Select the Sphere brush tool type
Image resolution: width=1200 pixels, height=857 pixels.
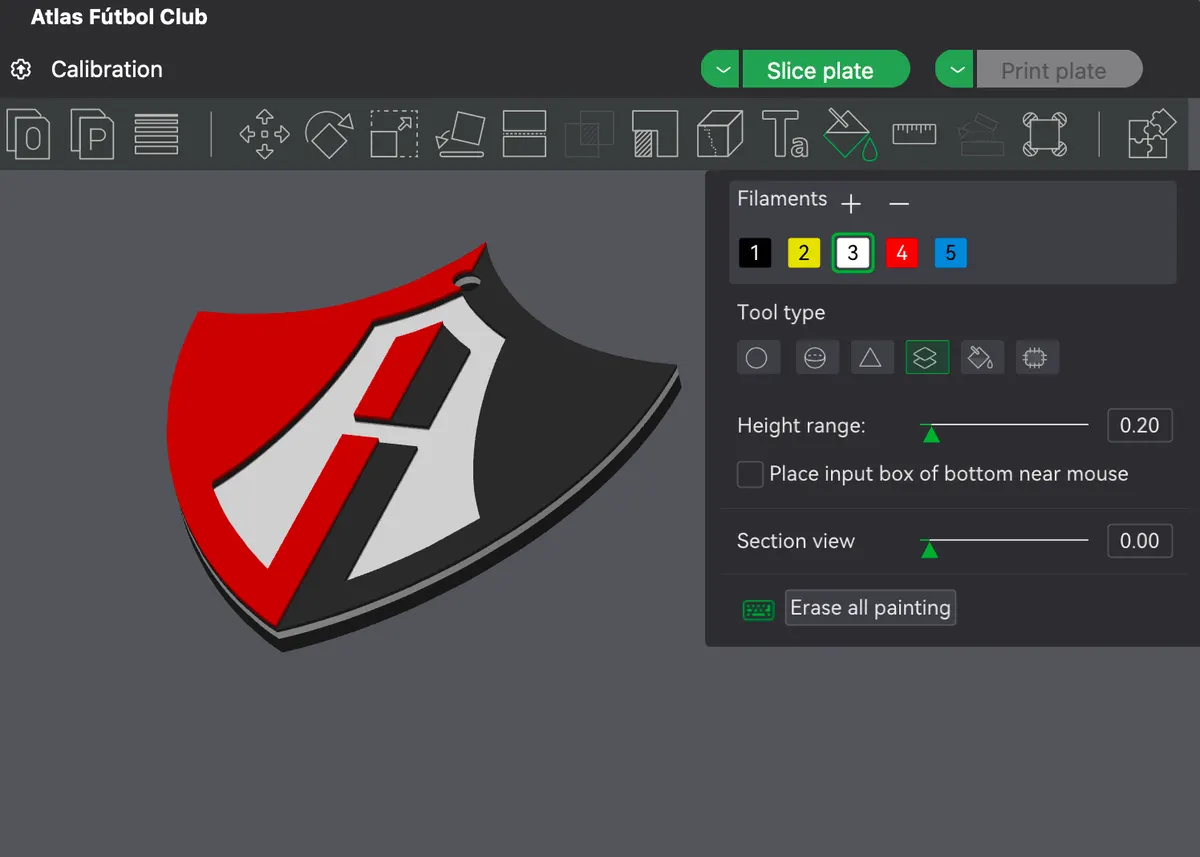tap(816, 357)
